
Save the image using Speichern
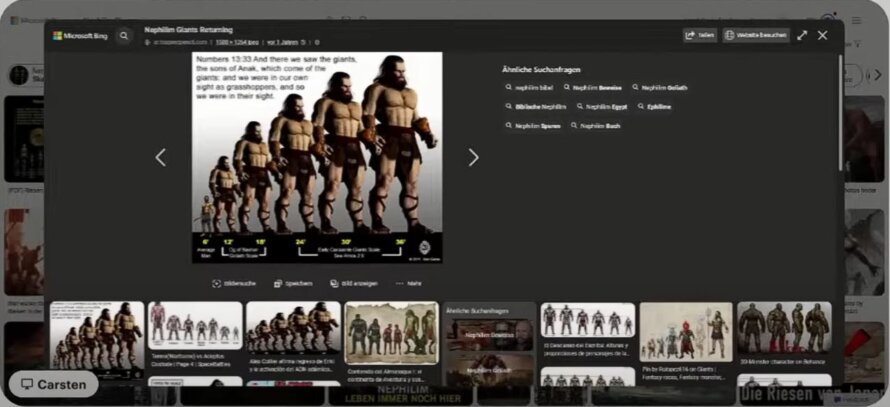tap(293, 283)
